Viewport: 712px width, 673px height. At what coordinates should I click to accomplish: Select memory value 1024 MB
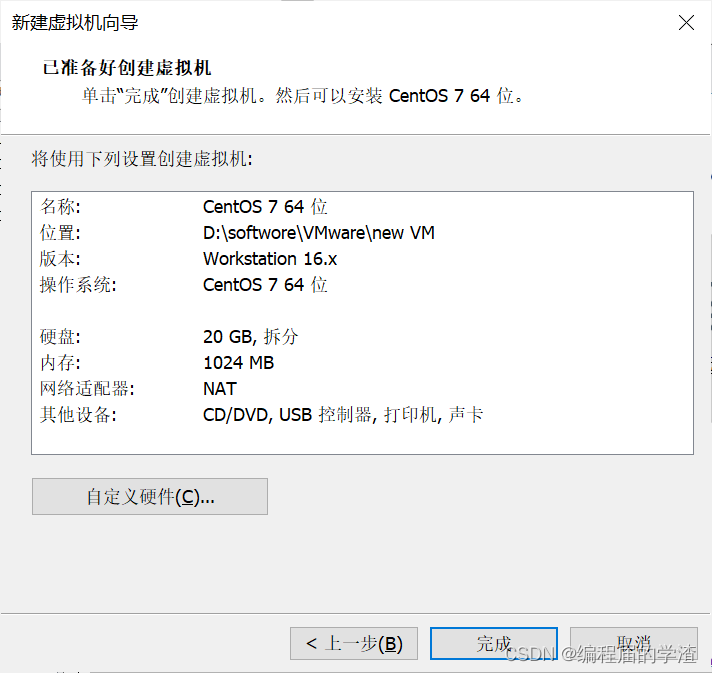(238, 363)
